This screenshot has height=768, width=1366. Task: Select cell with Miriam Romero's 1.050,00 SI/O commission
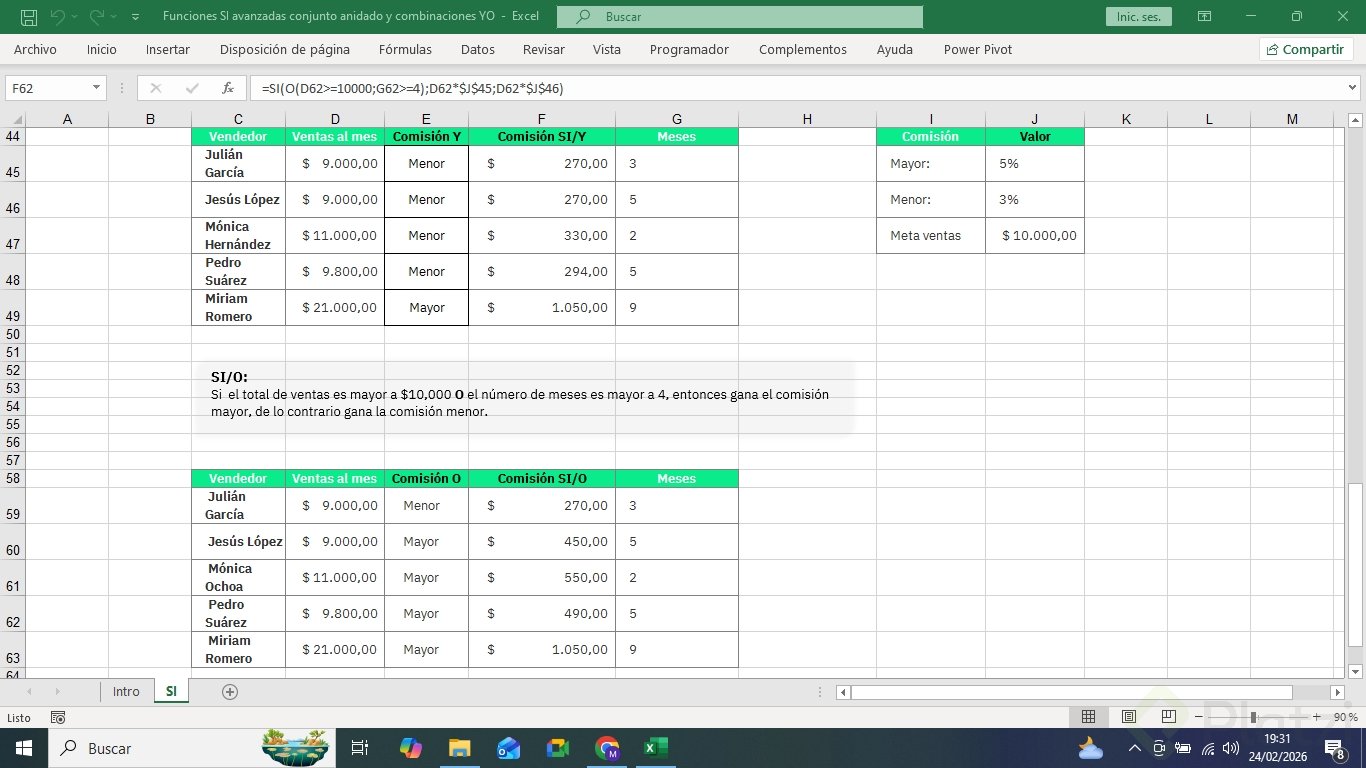pyautogui.click(x=542, y=649)
